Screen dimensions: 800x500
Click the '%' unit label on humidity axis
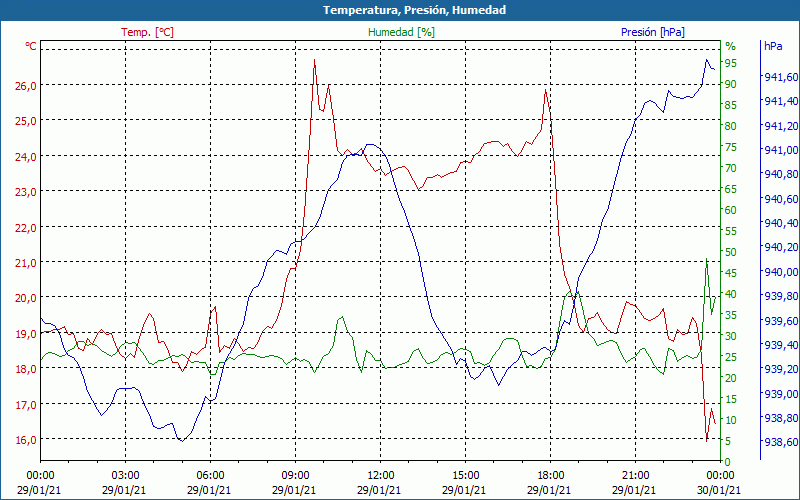click(x=731, y=46)
